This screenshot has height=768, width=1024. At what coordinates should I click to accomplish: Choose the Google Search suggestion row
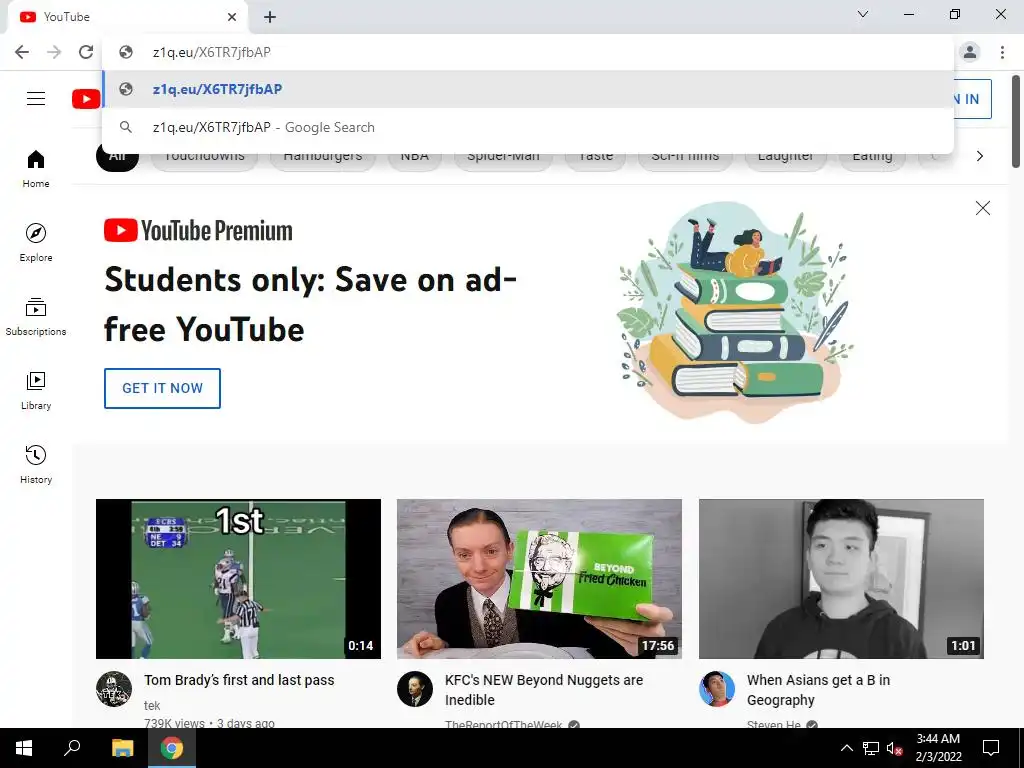pos(528,127)
